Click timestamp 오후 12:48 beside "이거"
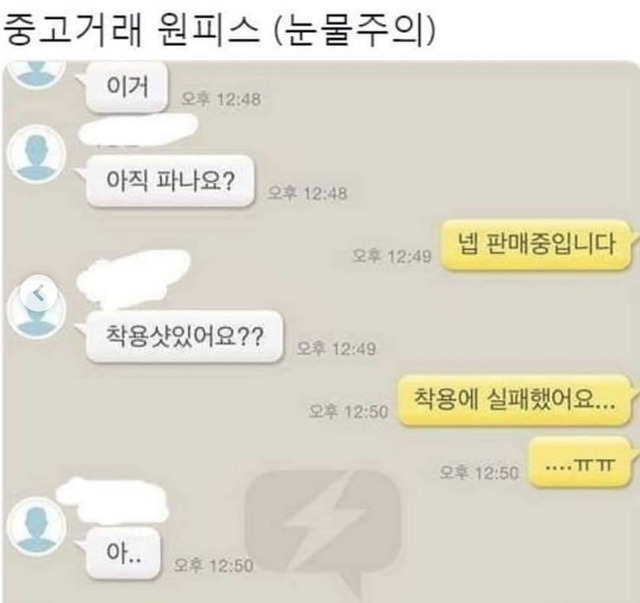 point(220,99)
